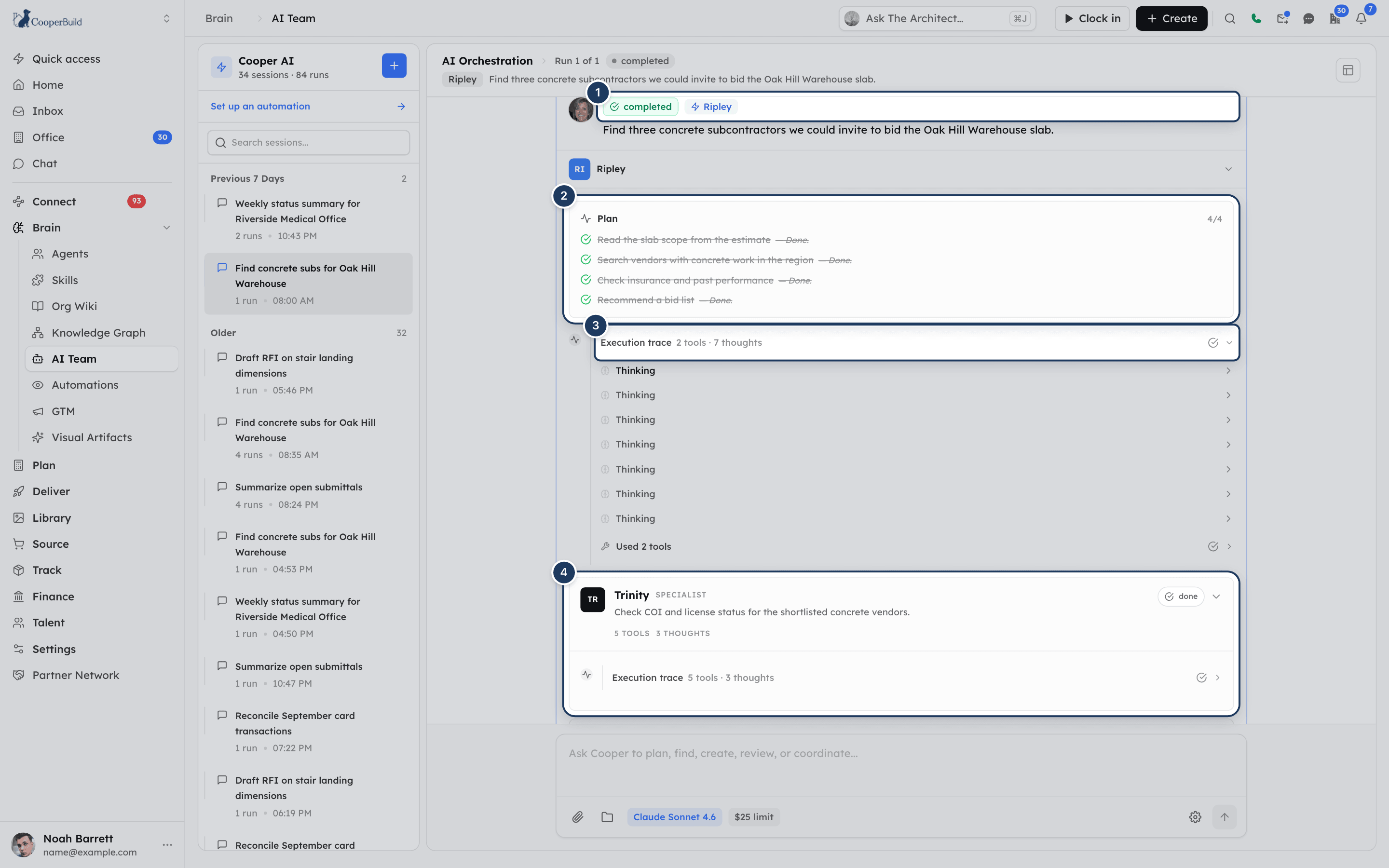Open the workspace switcher next to CooperBuild

pyautogui.click(x=166, y=18)
